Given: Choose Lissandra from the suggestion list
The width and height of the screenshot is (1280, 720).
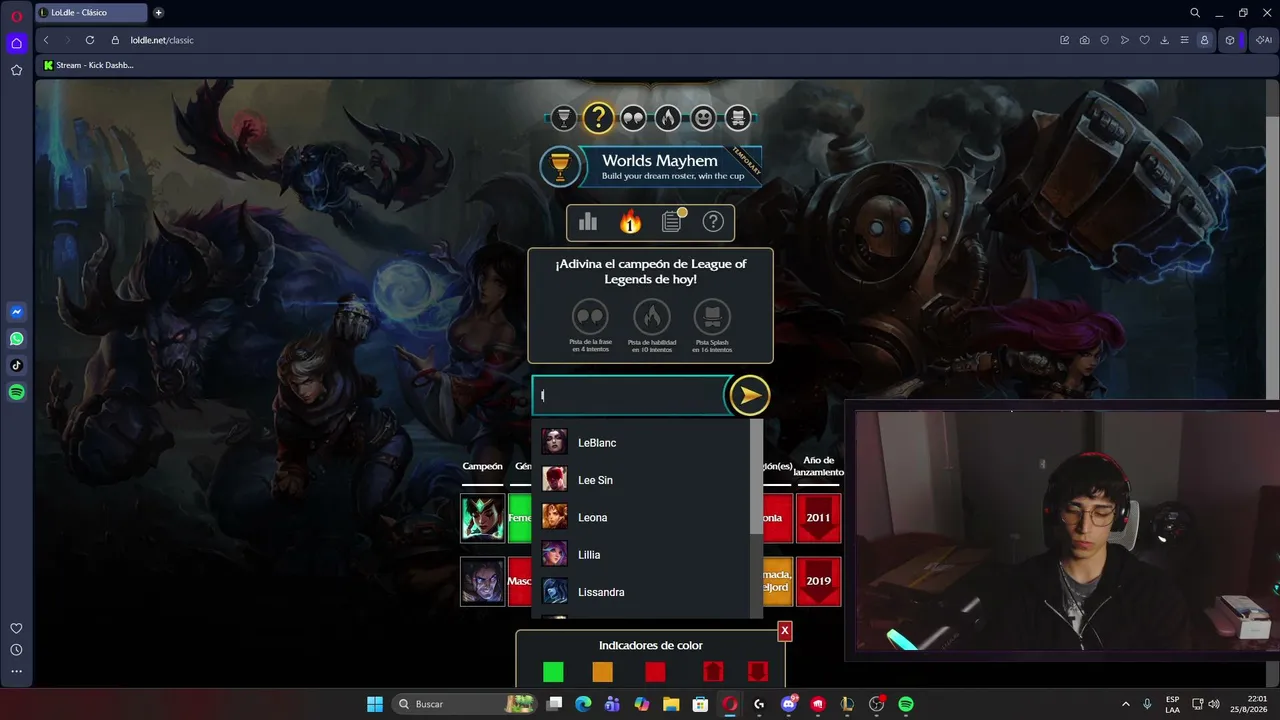Looking at the screenshot, I should pos(640,592).
